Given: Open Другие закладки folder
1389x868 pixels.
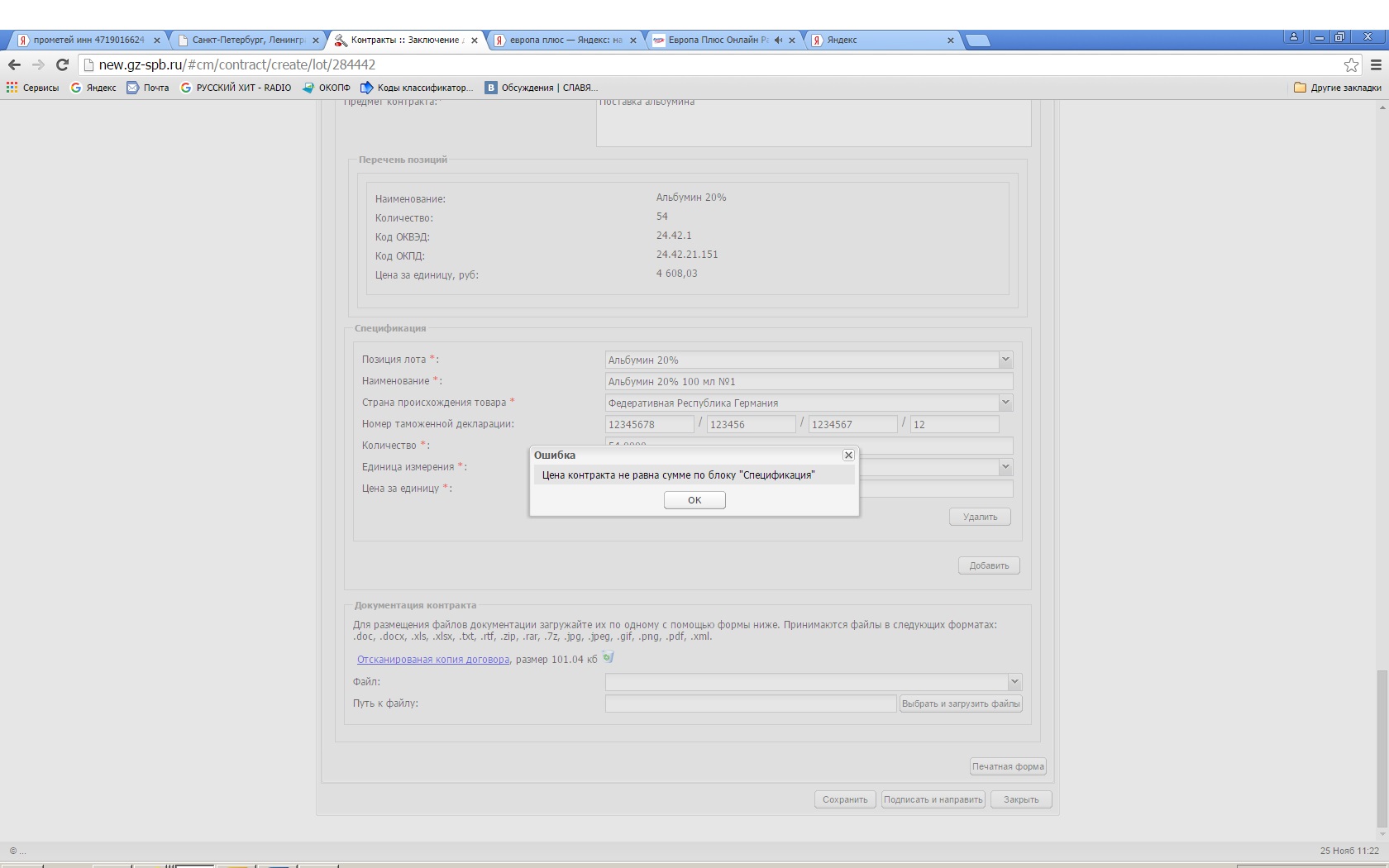Looking at the screenshot, I should tap(1338, 88).
